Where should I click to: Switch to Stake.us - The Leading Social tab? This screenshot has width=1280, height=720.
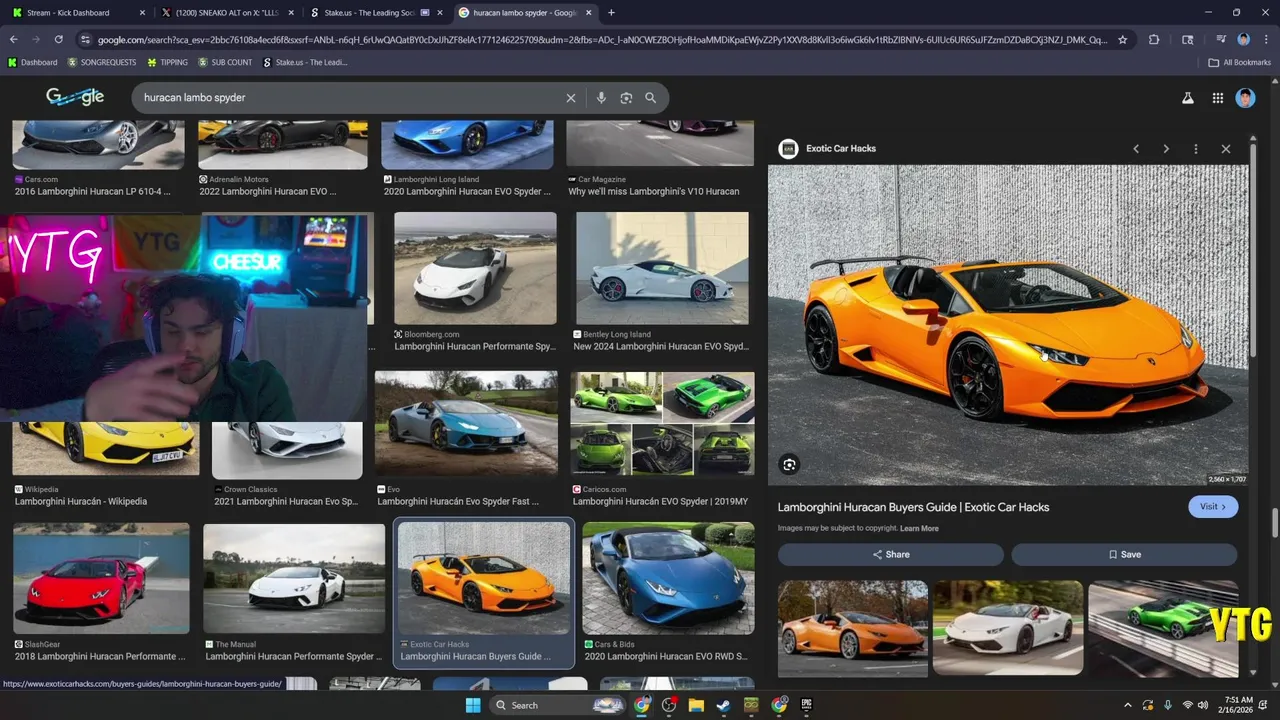click(x=375, y=13)
